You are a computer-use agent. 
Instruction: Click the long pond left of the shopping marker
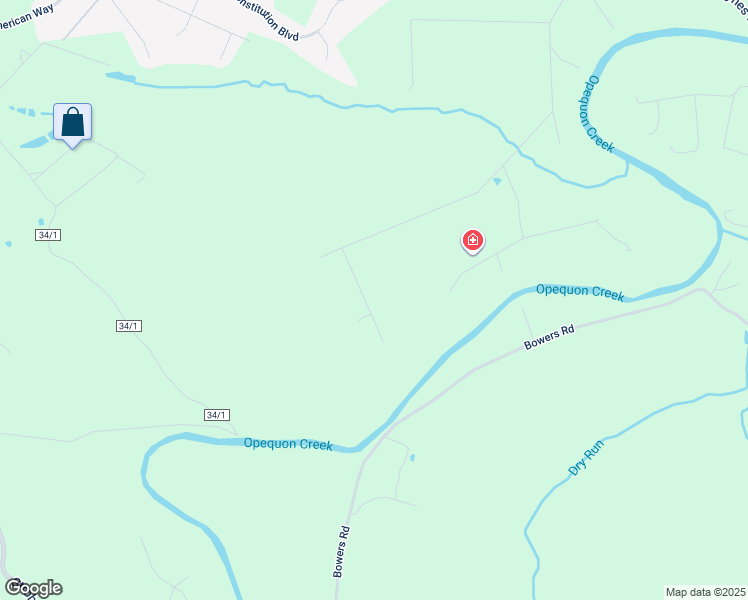click(x=35, y=142)
